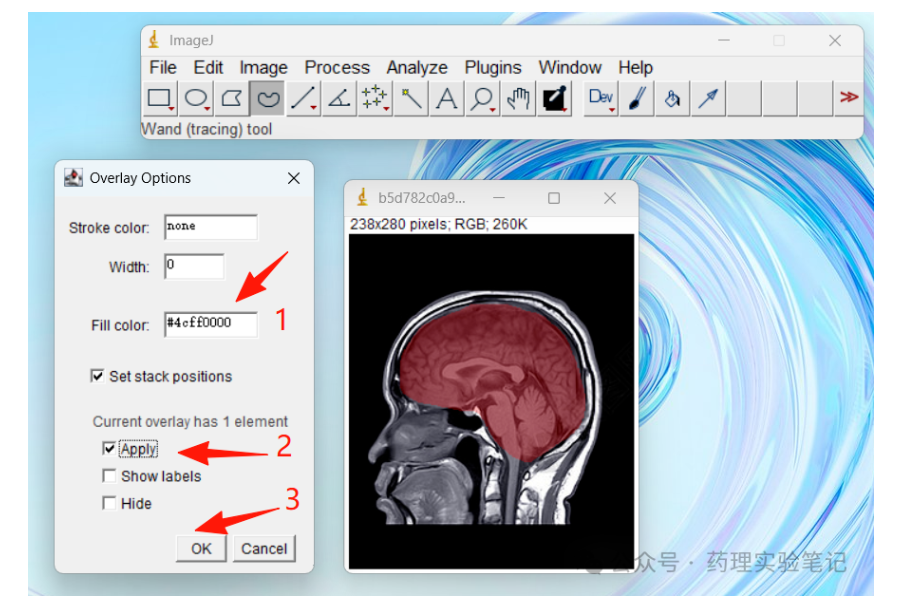The image size is (899, 615).
Task: Click the image window microscope icon
Action: [x=362, y=197]
